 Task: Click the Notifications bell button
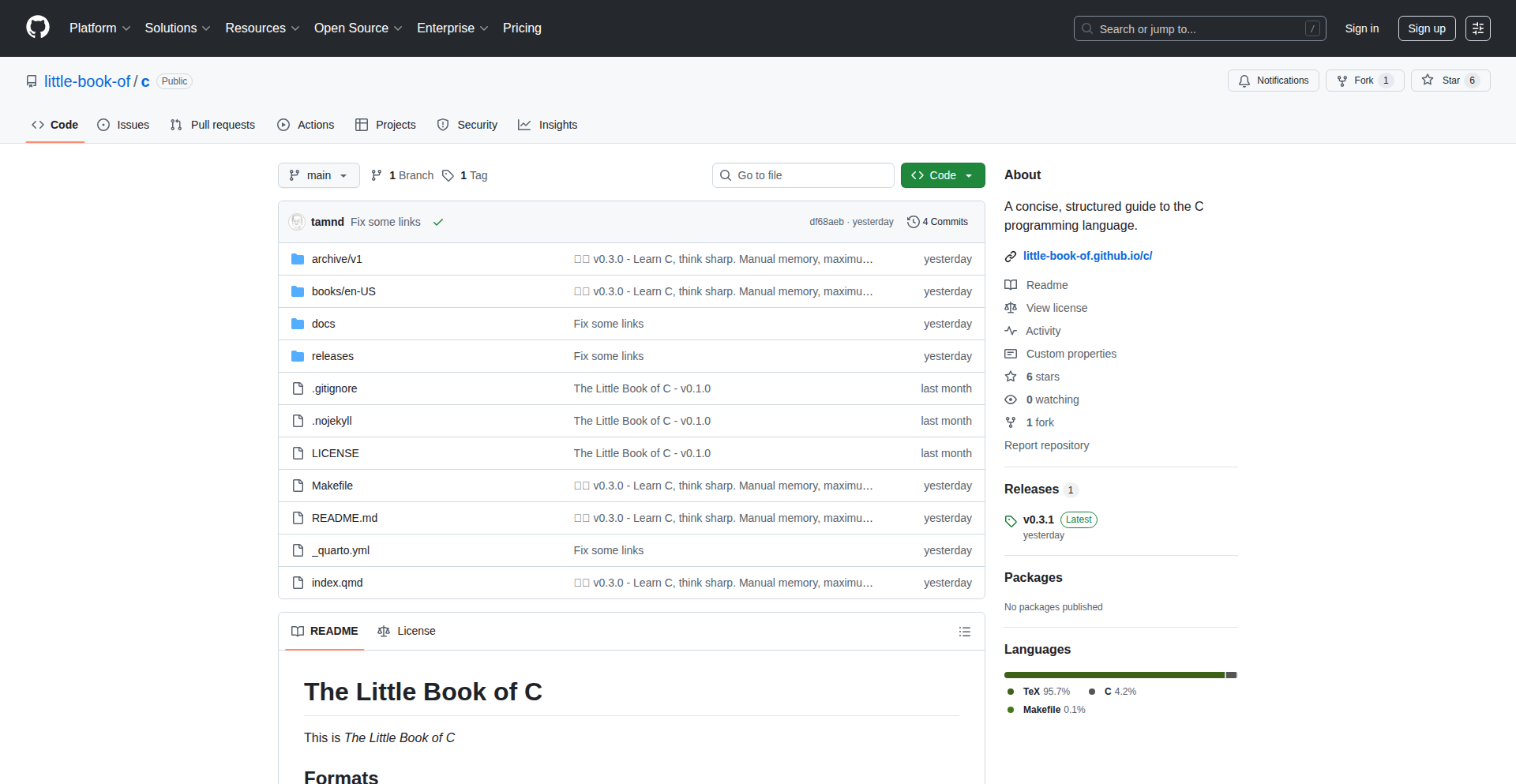click(x=1273, y=81)
